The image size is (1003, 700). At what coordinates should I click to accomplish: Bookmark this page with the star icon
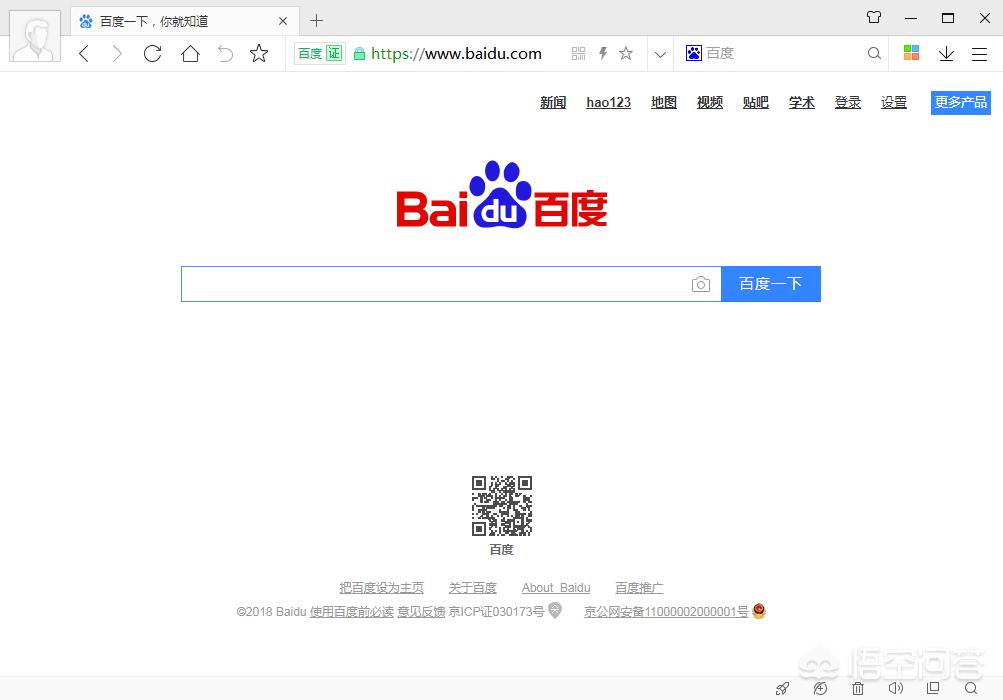tap(627, 53)
